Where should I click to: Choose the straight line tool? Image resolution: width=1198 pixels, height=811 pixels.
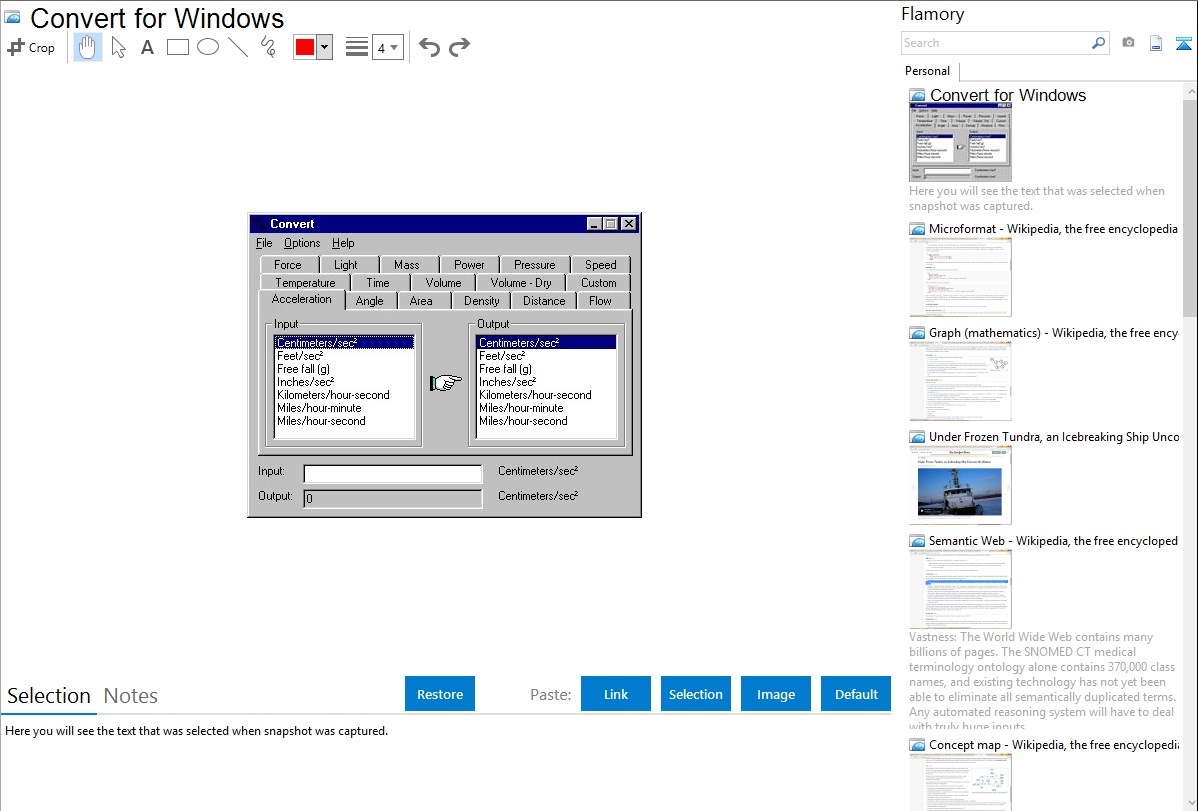(x=238, y=47)
